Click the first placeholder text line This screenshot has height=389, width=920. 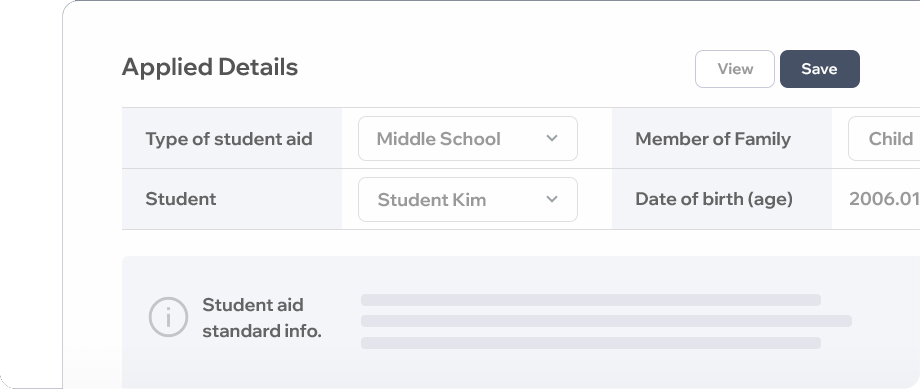coord(591,300)
